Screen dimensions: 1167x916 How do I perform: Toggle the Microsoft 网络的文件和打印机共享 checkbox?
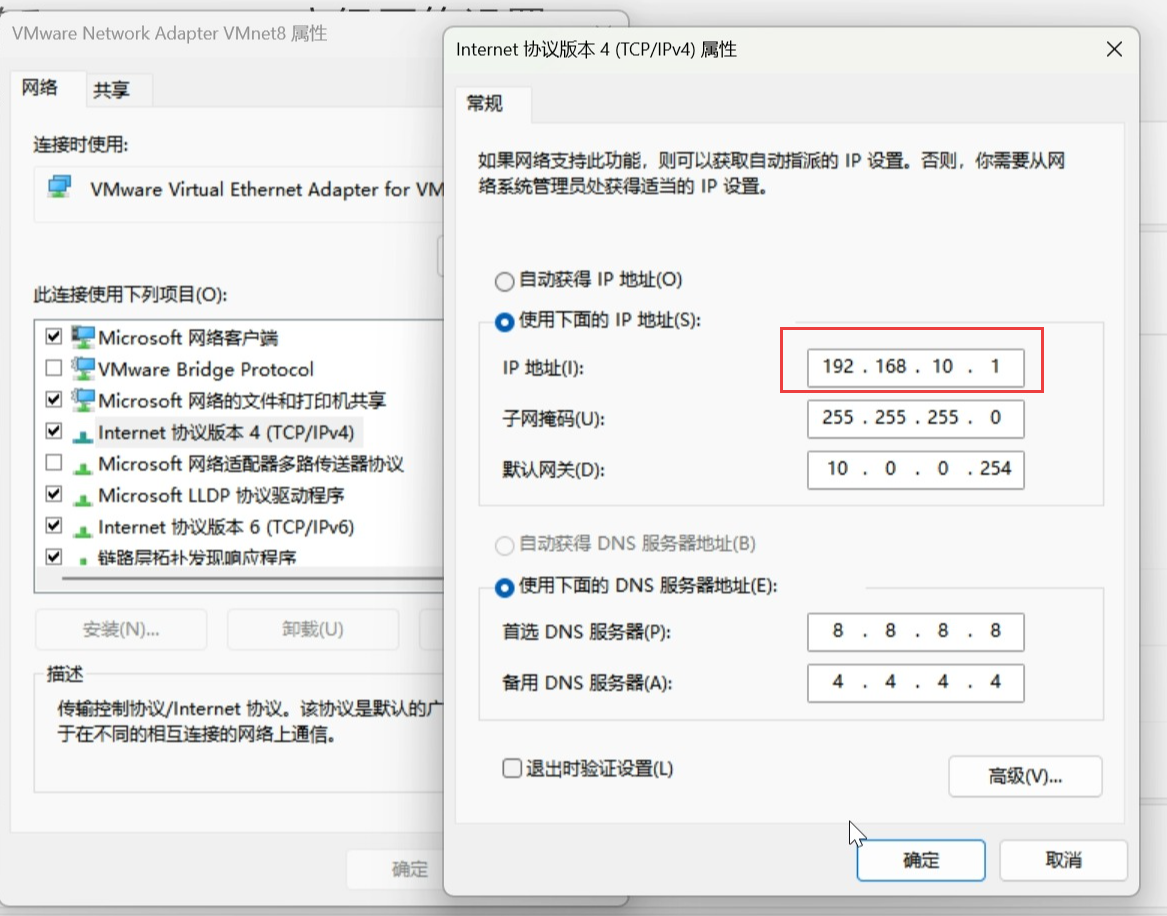tap(54, 399)
